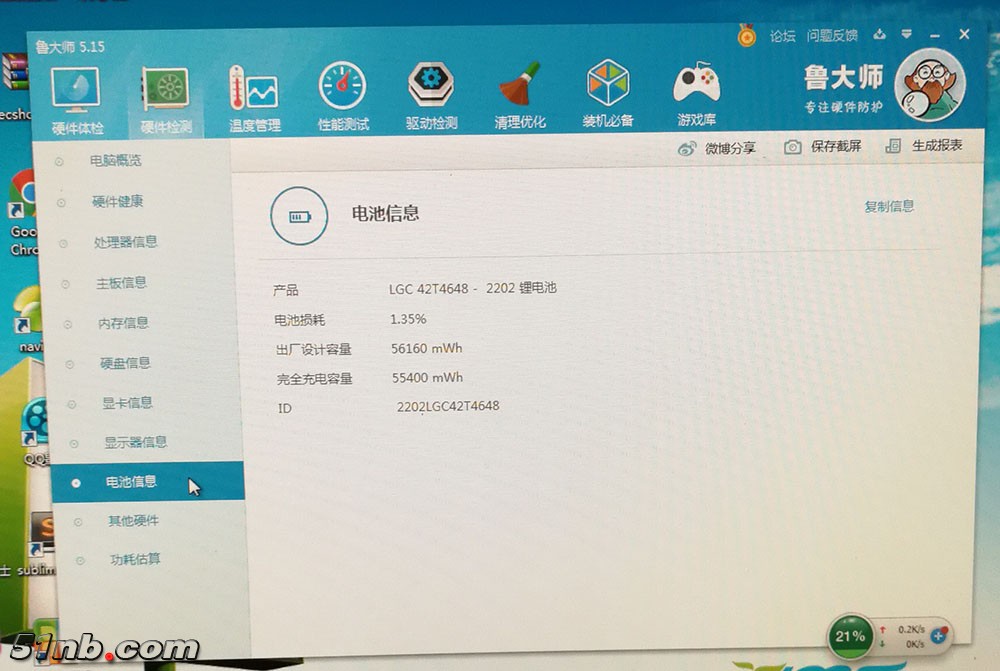1000x671 pixels.
Task: Open the title bar dropdown menu arrow
Action: [x=906, y=34]
